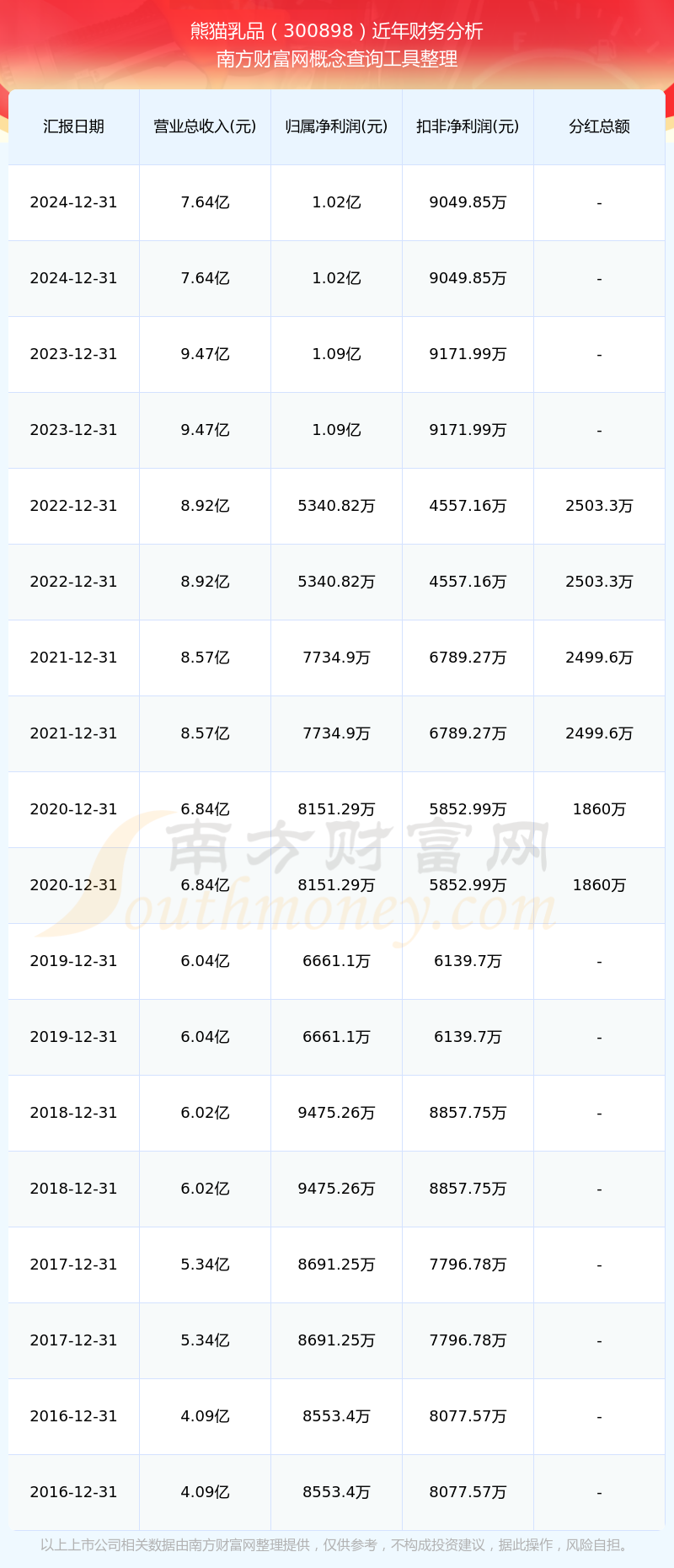Select the 分红总额 column header
674x1568 pixels.
(x=599, y=126)
